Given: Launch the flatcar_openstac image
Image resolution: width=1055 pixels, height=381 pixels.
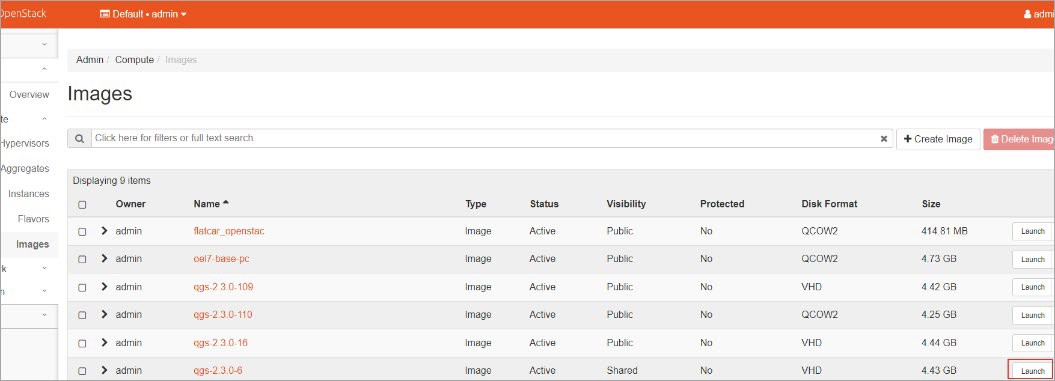Looking at the screenshot, I should coord(1032,232).
